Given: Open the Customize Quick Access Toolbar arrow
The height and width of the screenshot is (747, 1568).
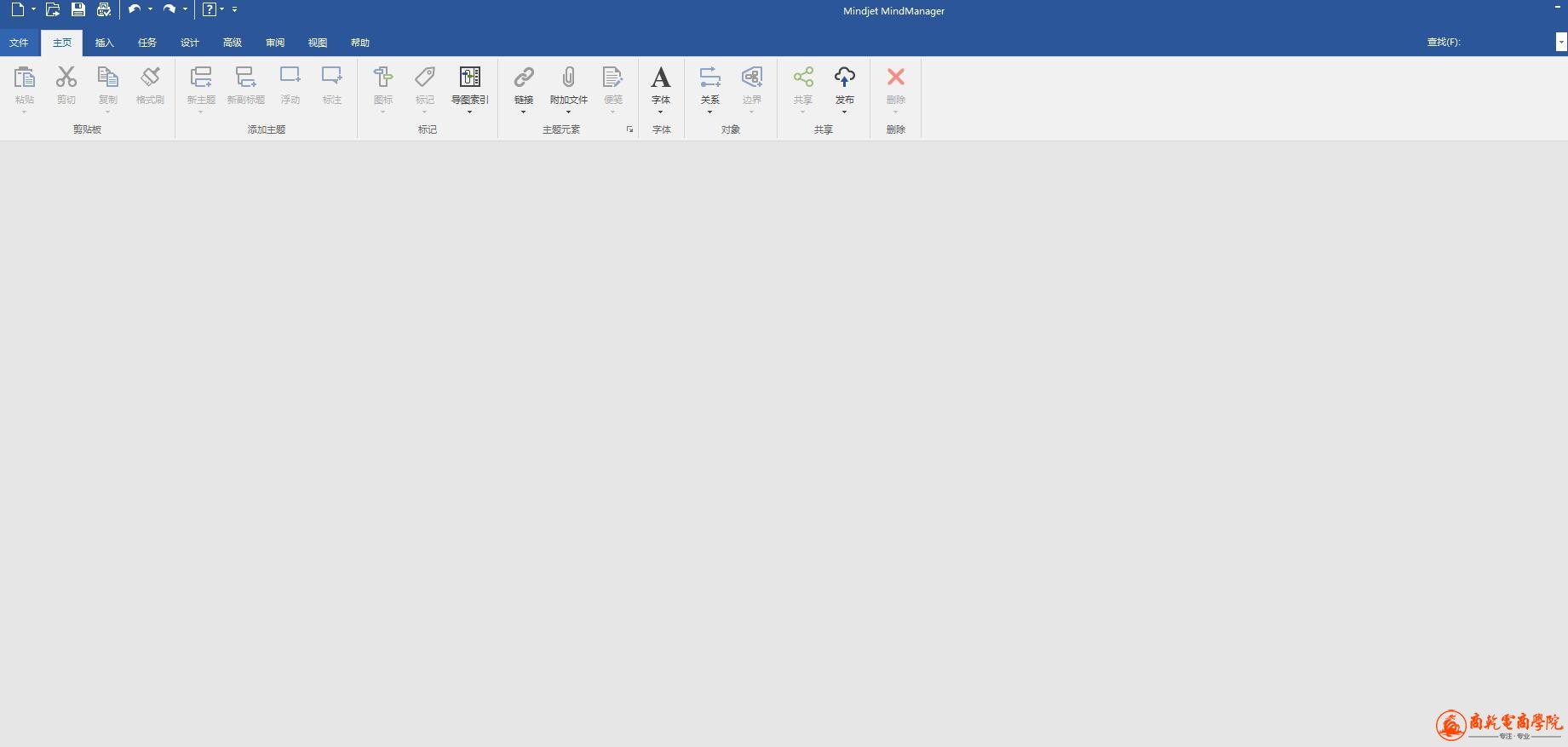Looking at the screenshot, I should click(x=235, y=9).
